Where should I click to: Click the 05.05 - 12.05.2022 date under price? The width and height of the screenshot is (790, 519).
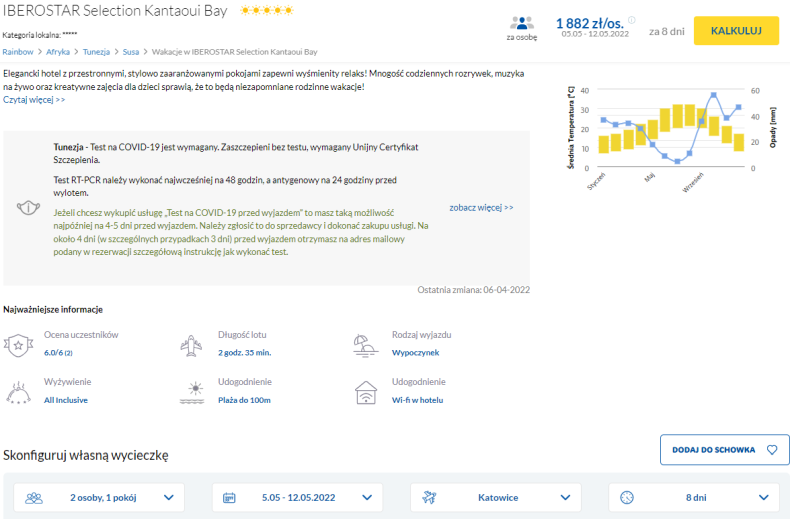[595, 34]
